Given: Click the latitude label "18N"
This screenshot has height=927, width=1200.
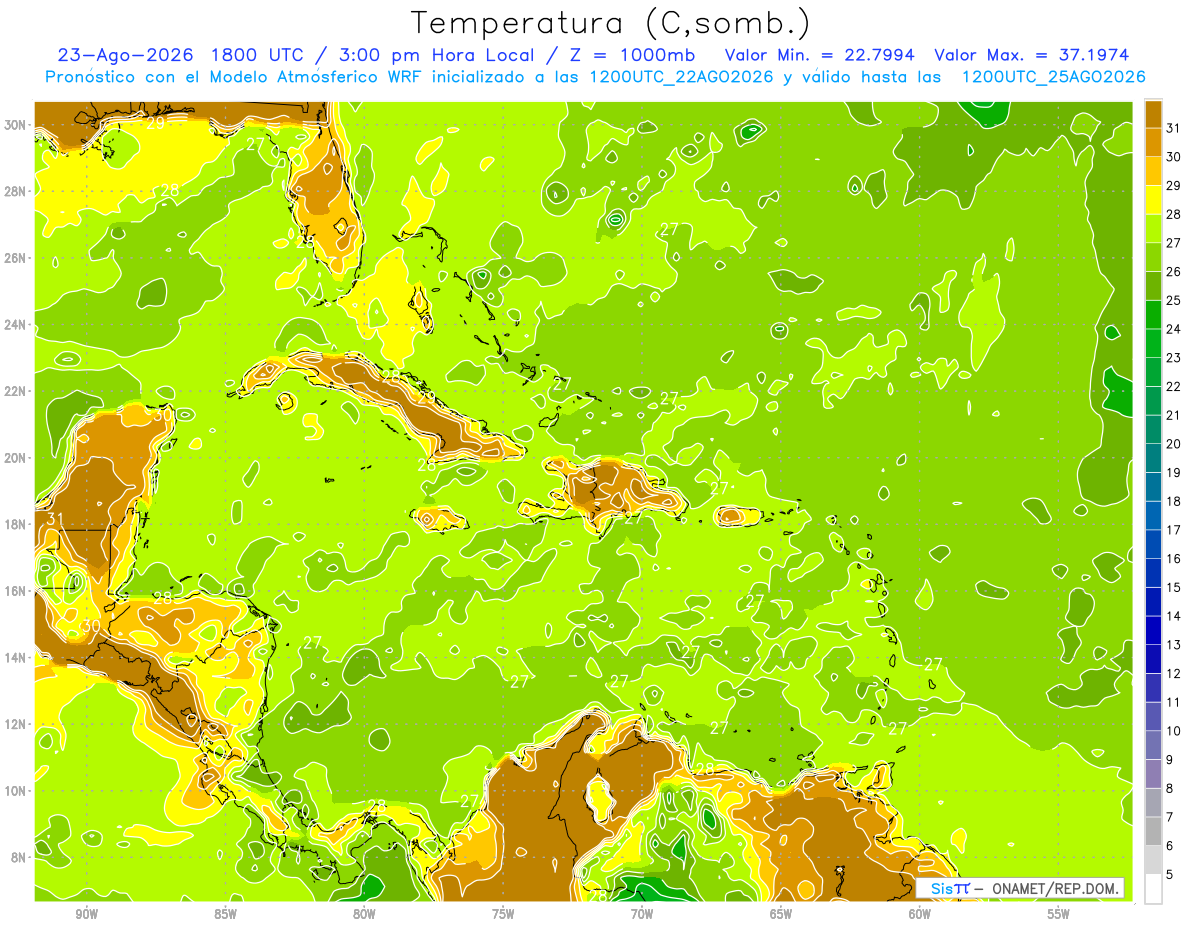Looking at the screenshot, I should tap(15, 524).
